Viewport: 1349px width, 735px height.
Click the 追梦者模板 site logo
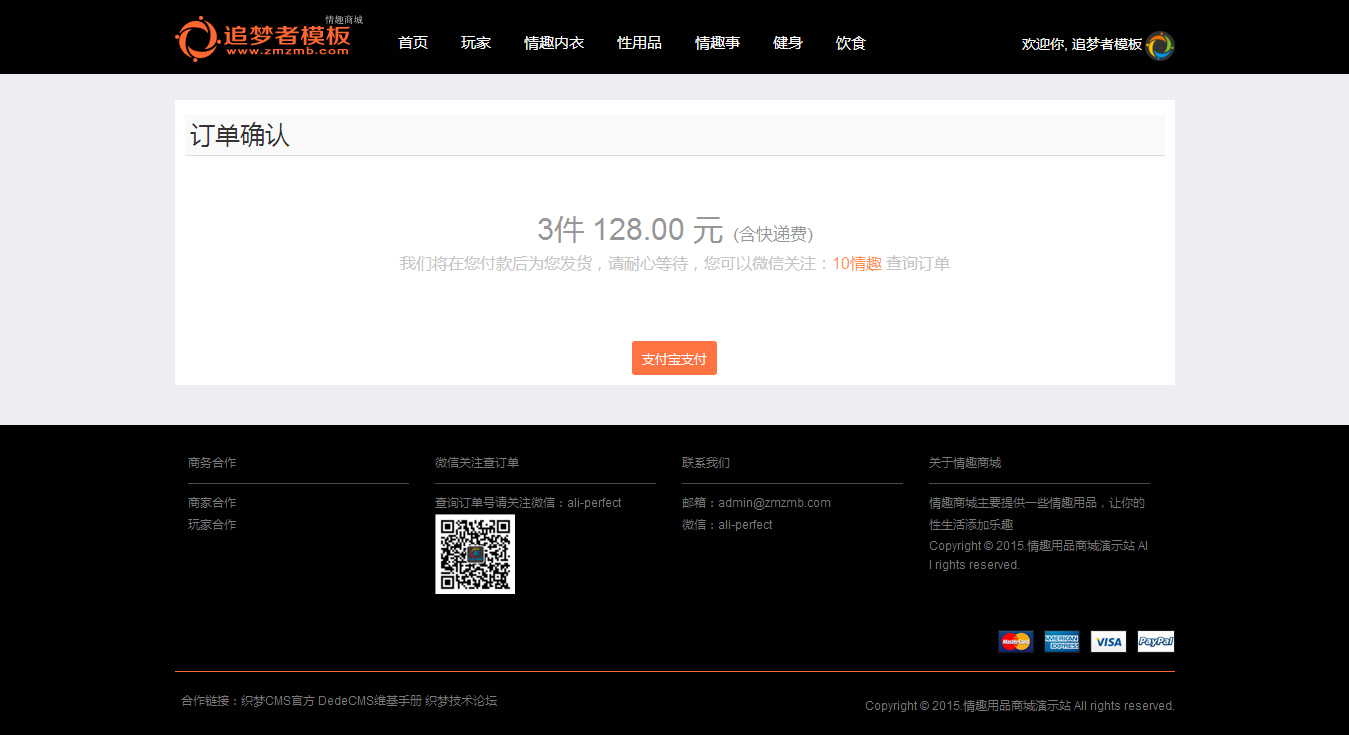[263, 39]
